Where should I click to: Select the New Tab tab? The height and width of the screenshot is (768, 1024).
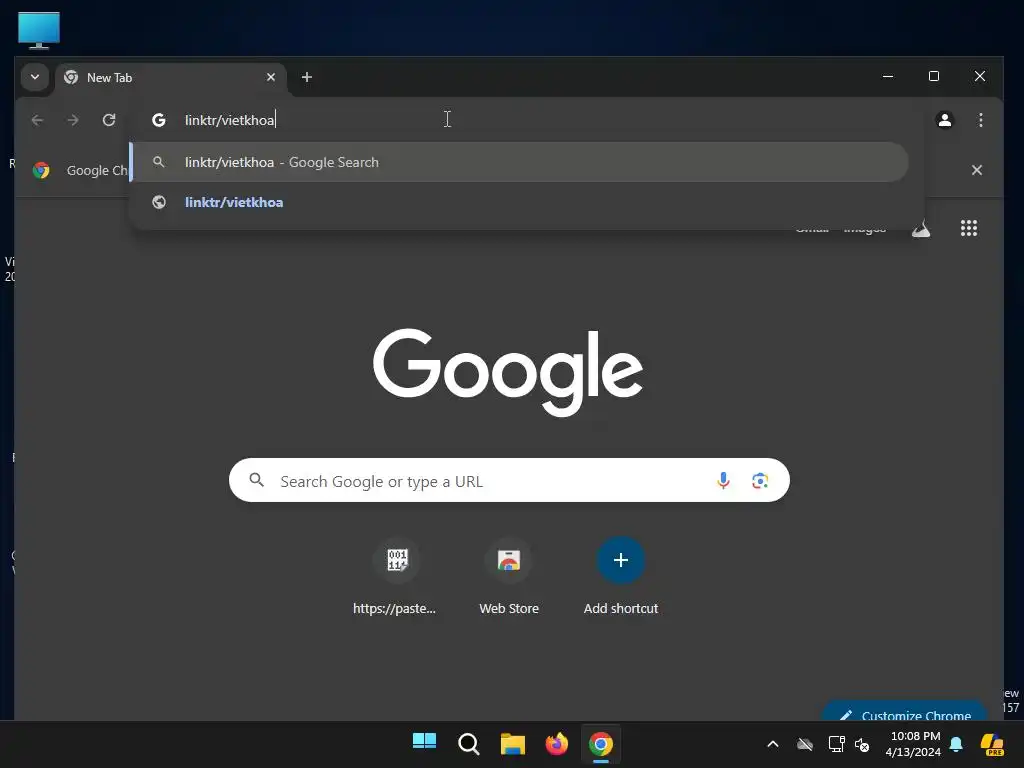pyautogui.click(x=171, y=78)
